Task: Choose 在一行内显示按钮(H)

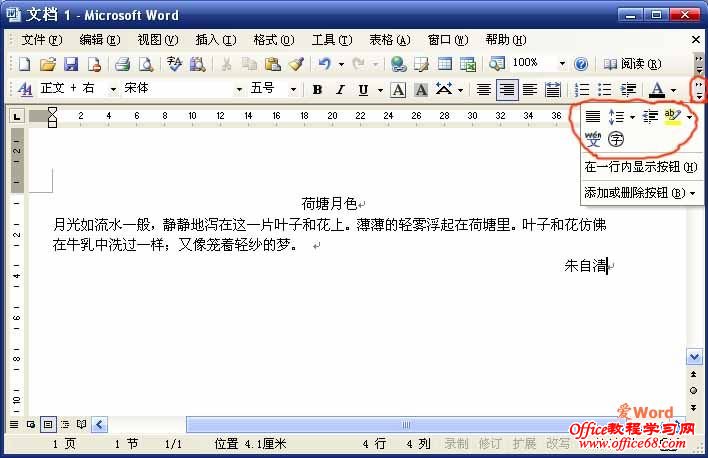Action: click(x=641, y=167)
